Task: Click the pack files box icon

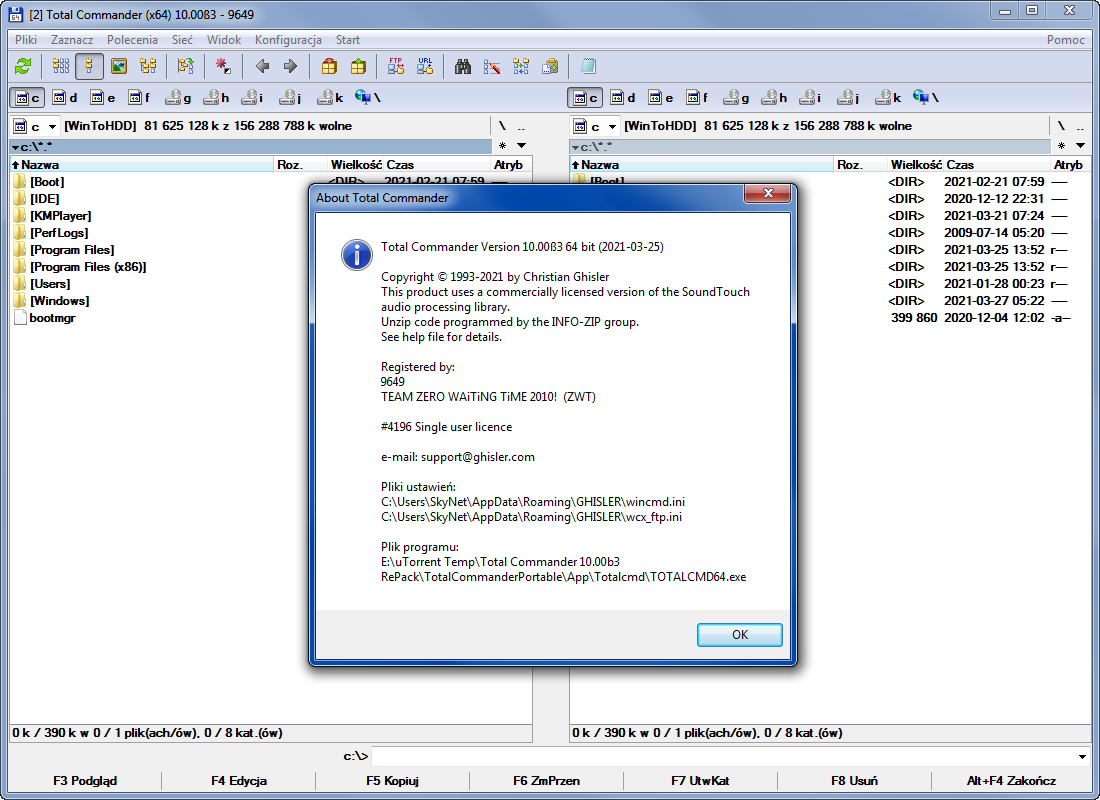Action: coord(329,67)
